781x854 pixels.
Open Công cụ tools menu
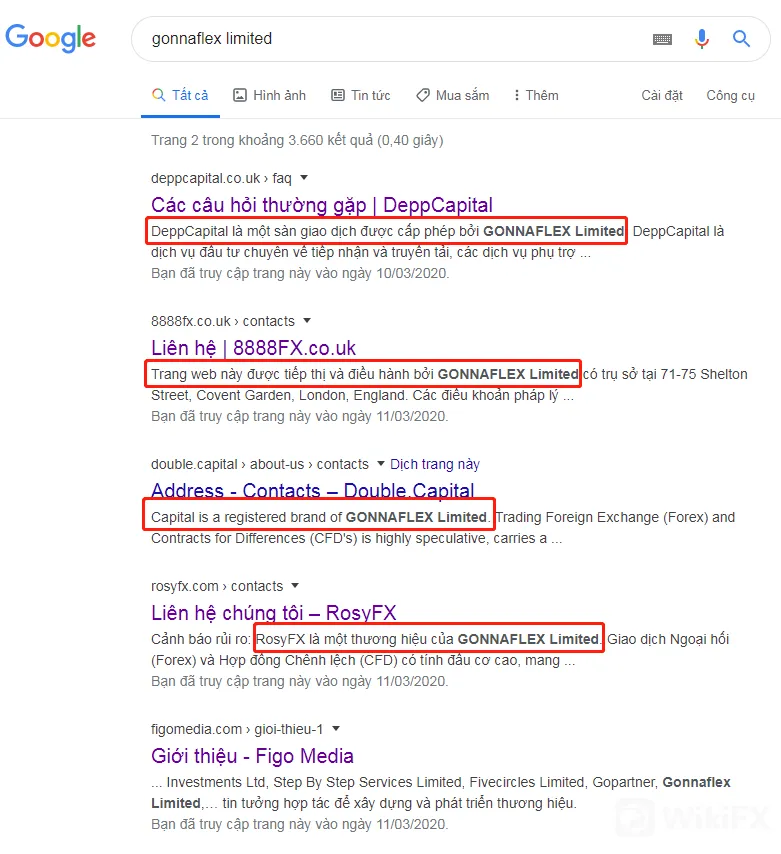730,95
